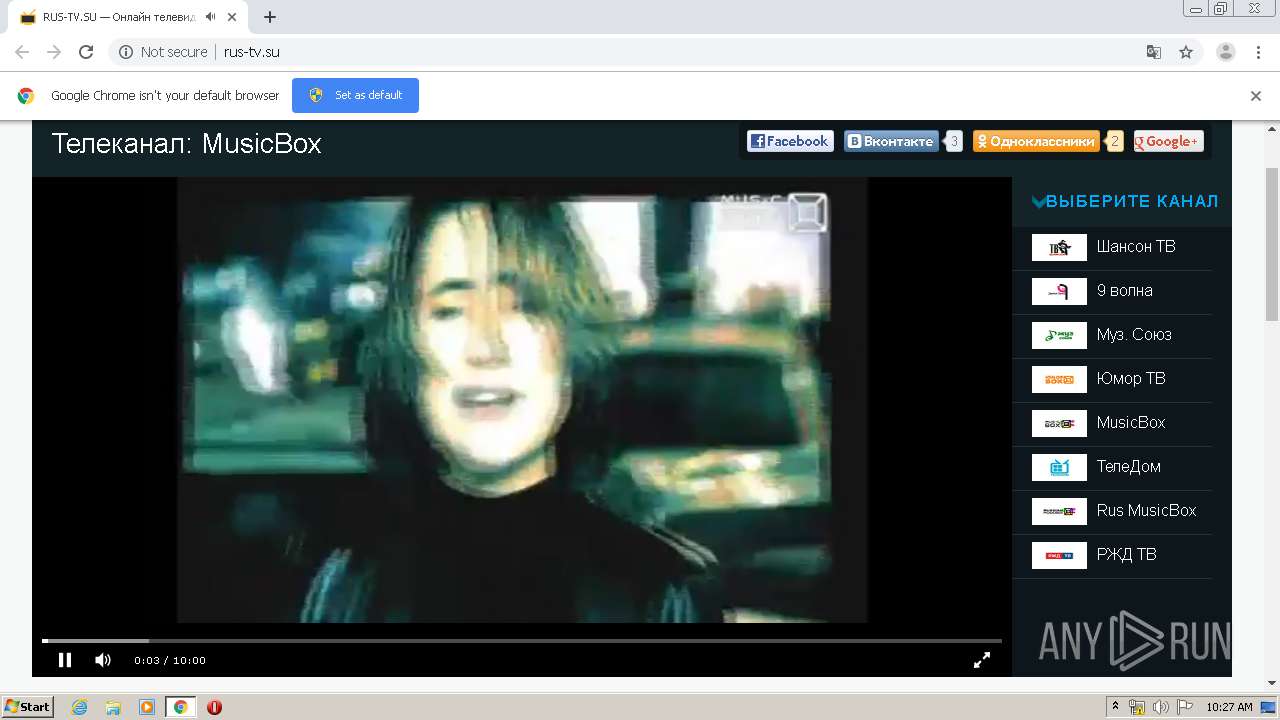Select 9 волна channel name
This screenshot has height=720, width=1280.
pyautogui.click(x=1124, y=291)
